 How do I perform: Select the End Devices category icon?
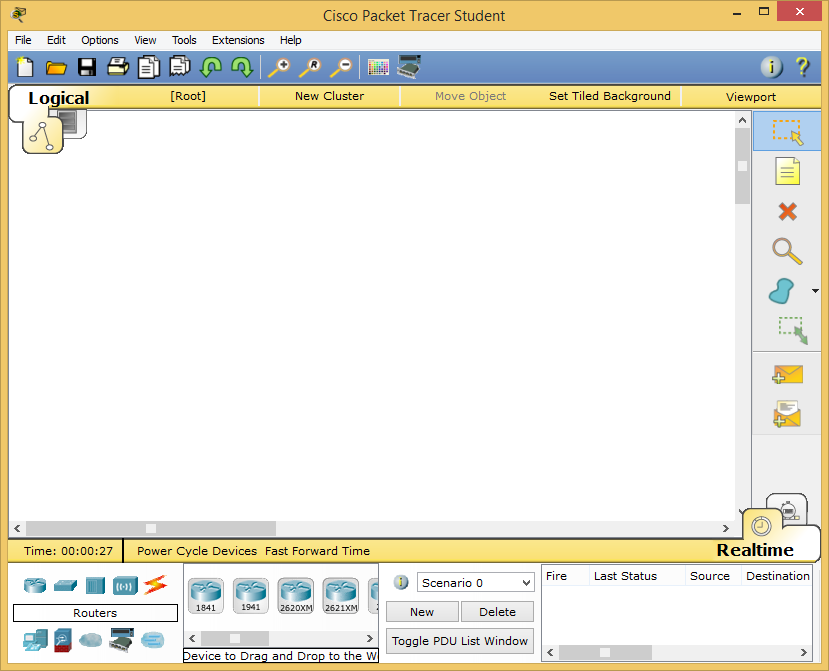[35, 640]
